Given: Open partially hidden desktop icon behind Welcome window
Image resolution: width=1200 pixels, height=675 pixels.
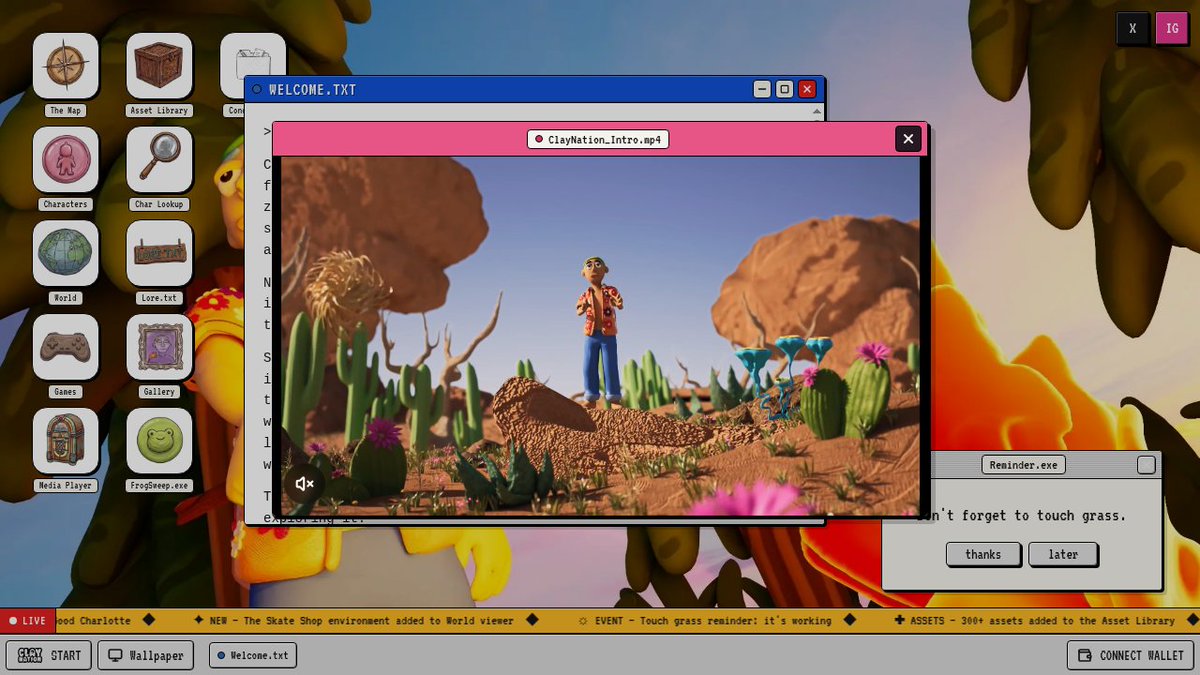Looking at the screenshot, I should click(253, 55).
